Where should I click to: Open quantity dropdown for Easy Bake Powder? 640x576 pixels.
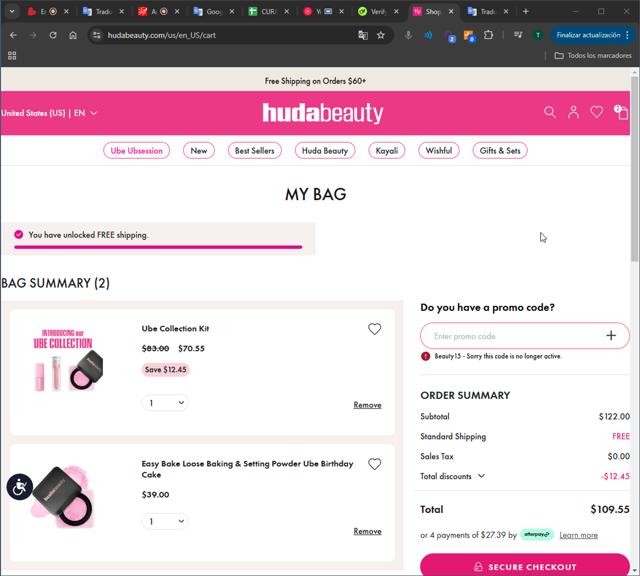pos(165,521)
